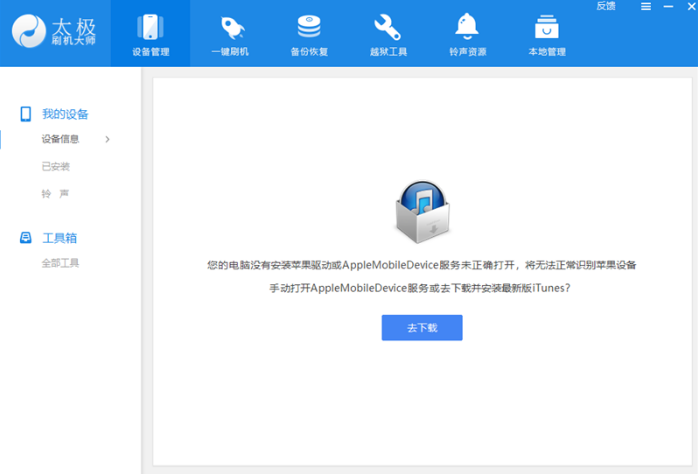This screenshot has height=474, width=698.
Task: Click the AppleMobileDevice driver warning text
Action: click(x=422, y=265)
